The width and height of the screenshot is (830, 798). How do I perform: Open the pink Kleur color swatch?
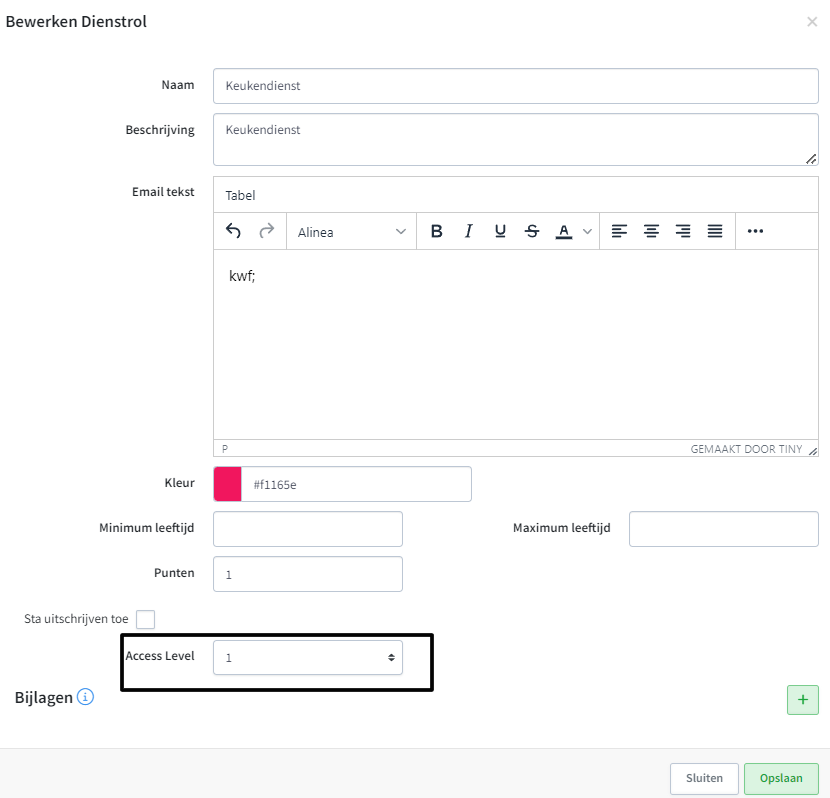point(228,484)
